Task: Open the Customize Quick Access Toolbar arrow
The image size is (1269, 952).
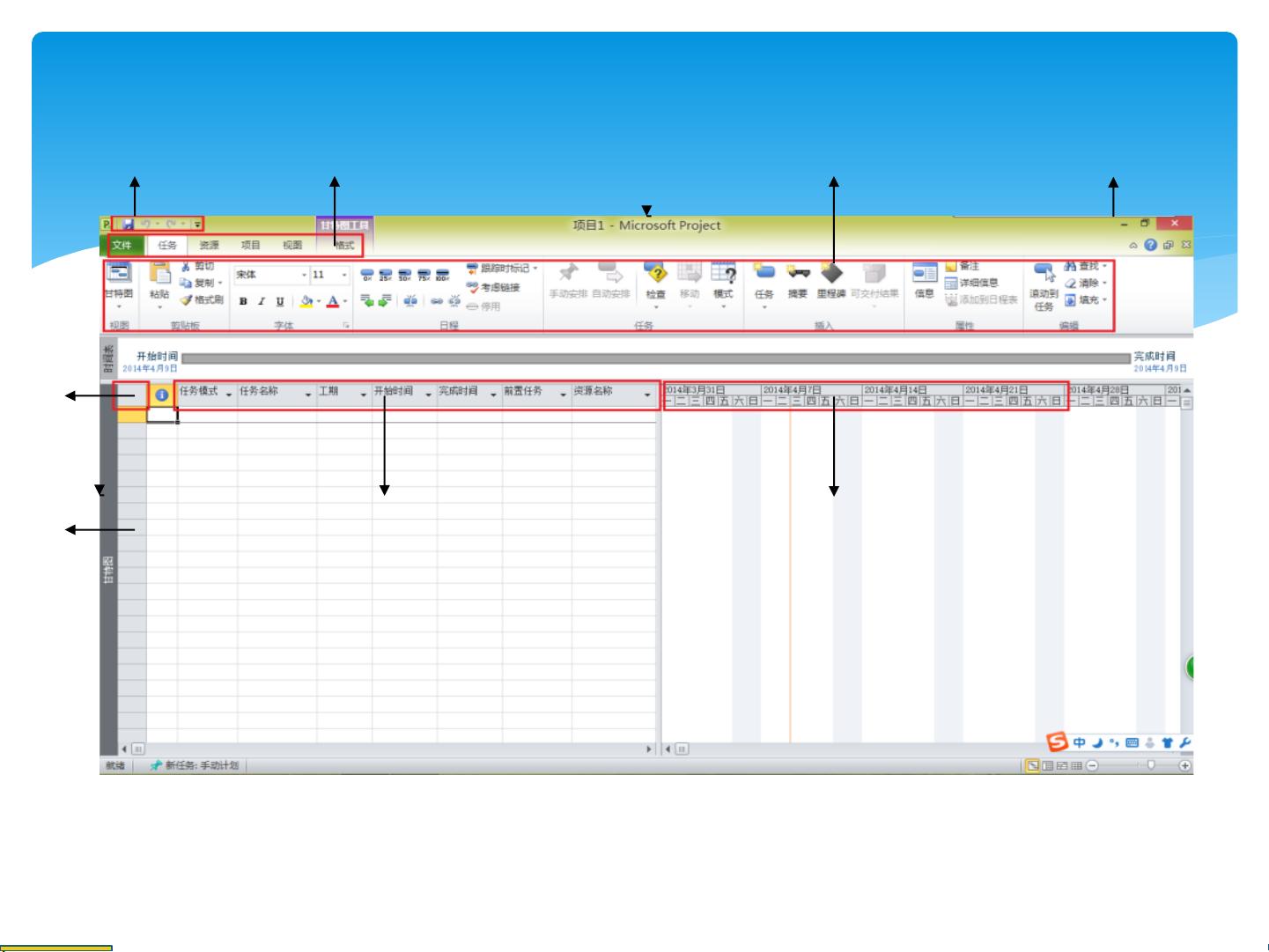Action: coord(197,225)
